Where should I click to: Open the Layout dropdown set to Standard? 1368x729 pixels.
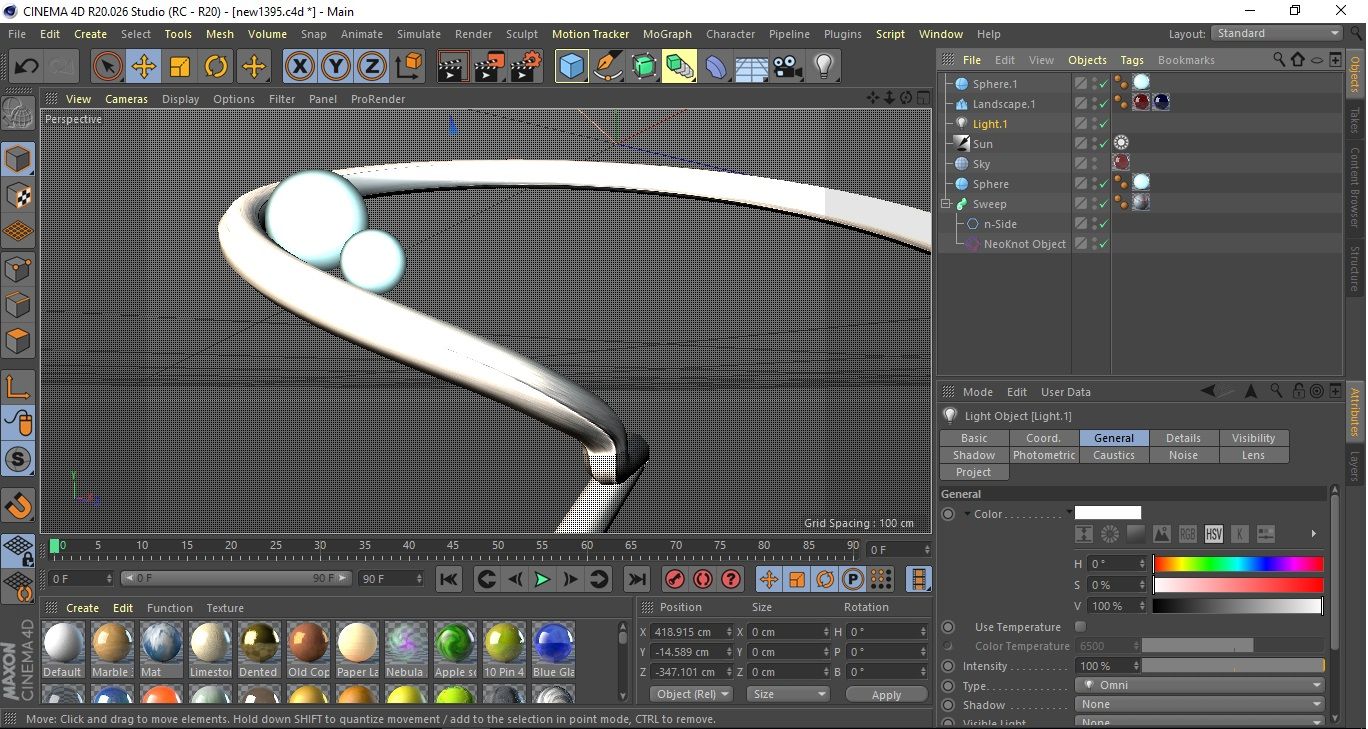(1277, 33)
